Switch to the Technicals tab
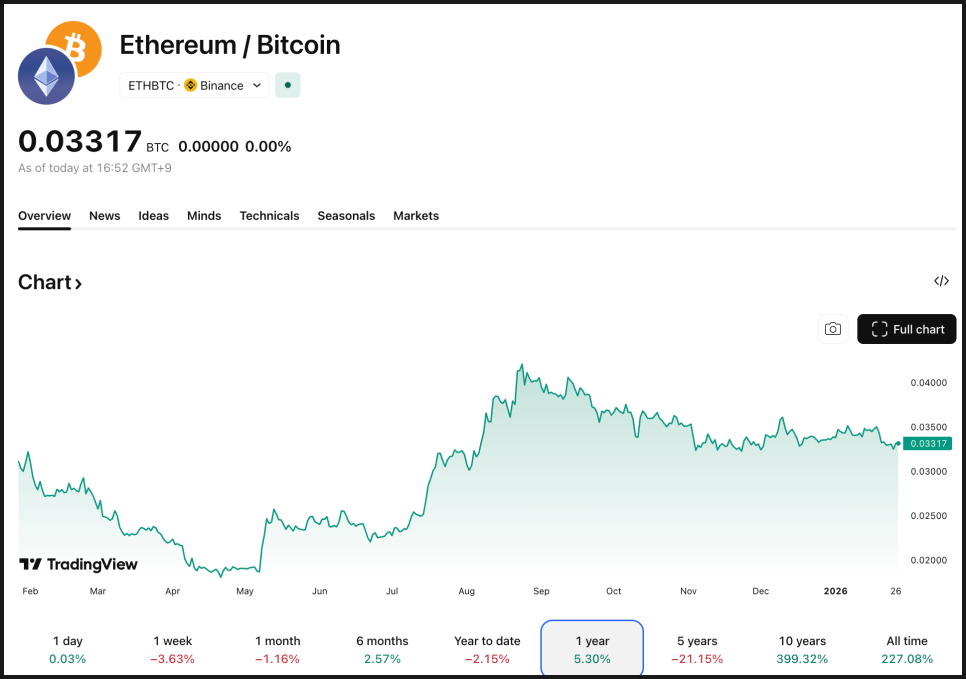Image resolution: width=966 pixels, height=679 pixels. pyautogui.click(x=269, y=216)
